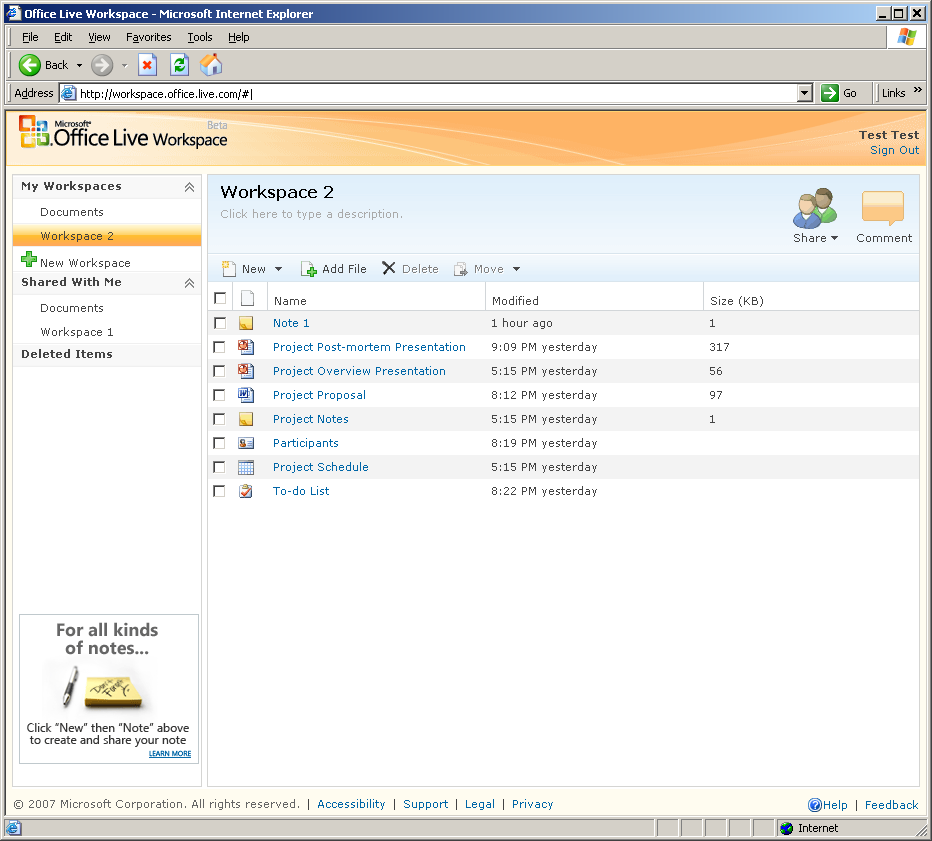This screenshot has width=932, height=841.
Task: Open the Tools menu
Action: tap(200, 37)
